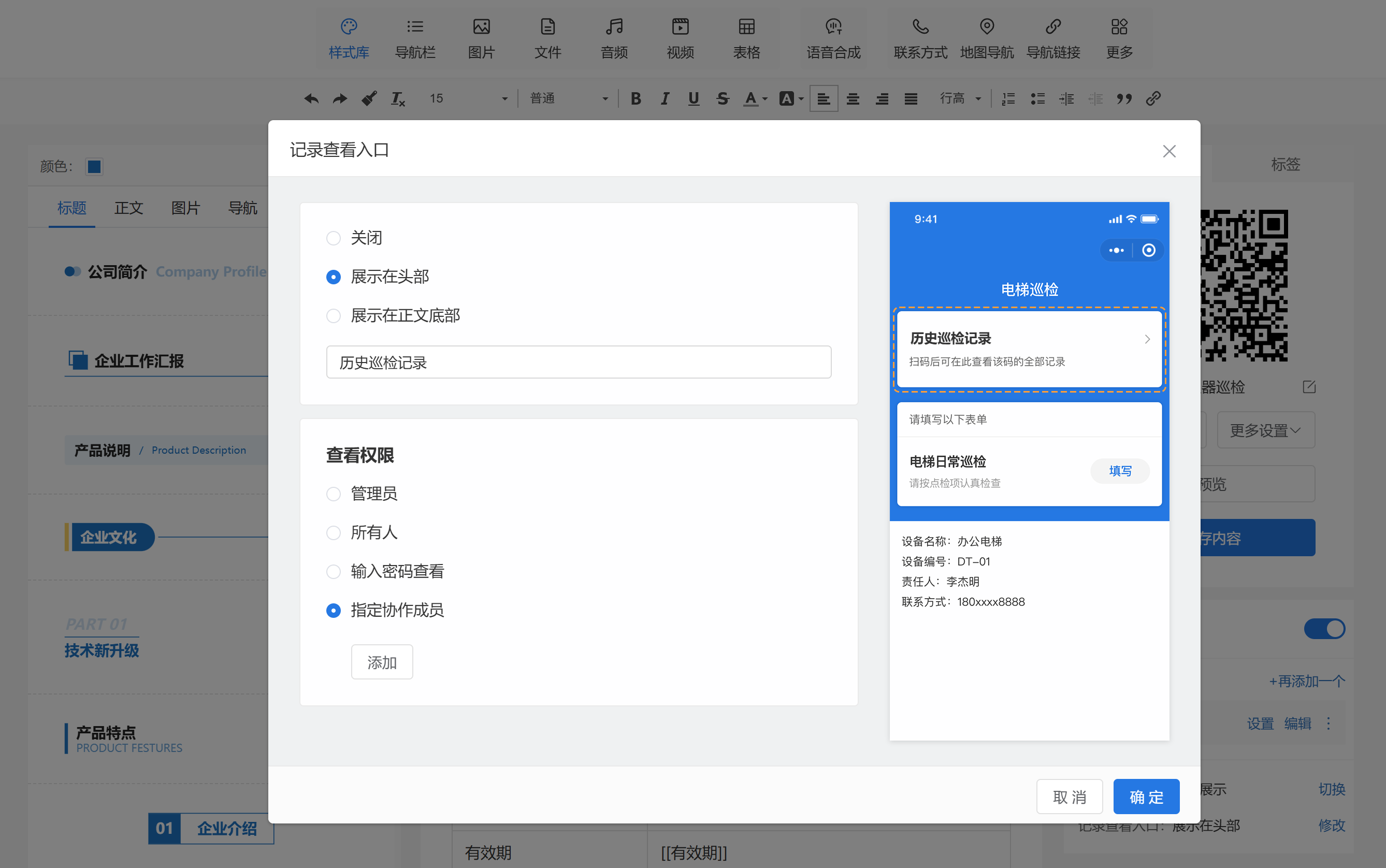The width and height of the screenshot is (1386, 868).
Task: Click the Bold formatting icon
Action: [x=636, y=99]
